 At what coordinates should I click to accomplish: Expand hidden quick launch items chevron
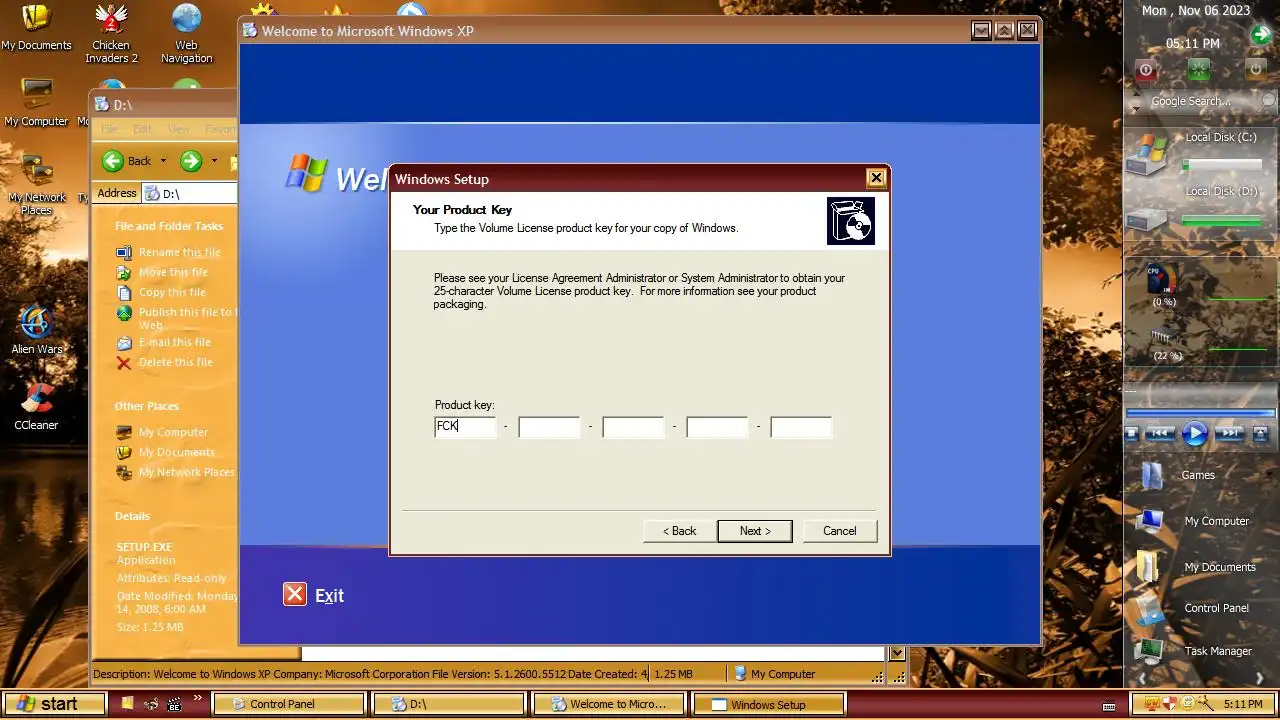pos(198,698)
